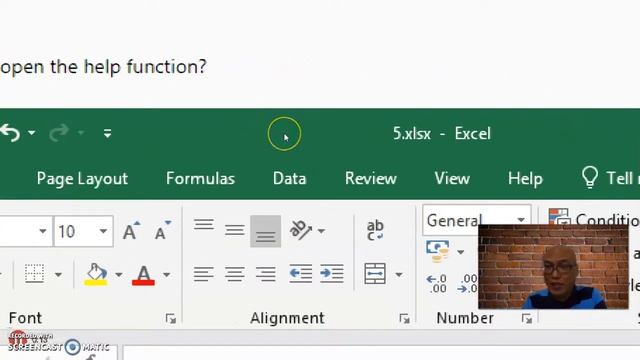Click the Accounting Number Format icon
Image resolution: width=640 pixels, height=360 pixels.
pyautogui.click(x=438, y=251)
